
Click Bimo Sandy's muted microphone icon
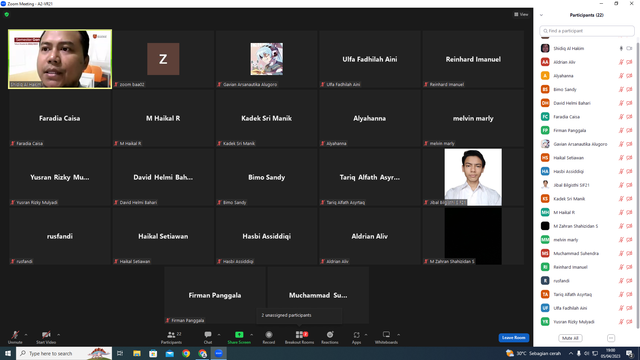[621, 89]
